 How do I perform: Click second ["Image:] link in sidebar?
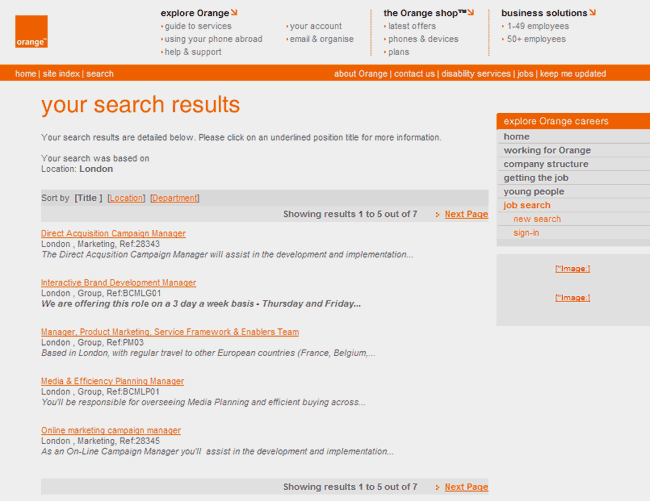click(x=572, y=298)
